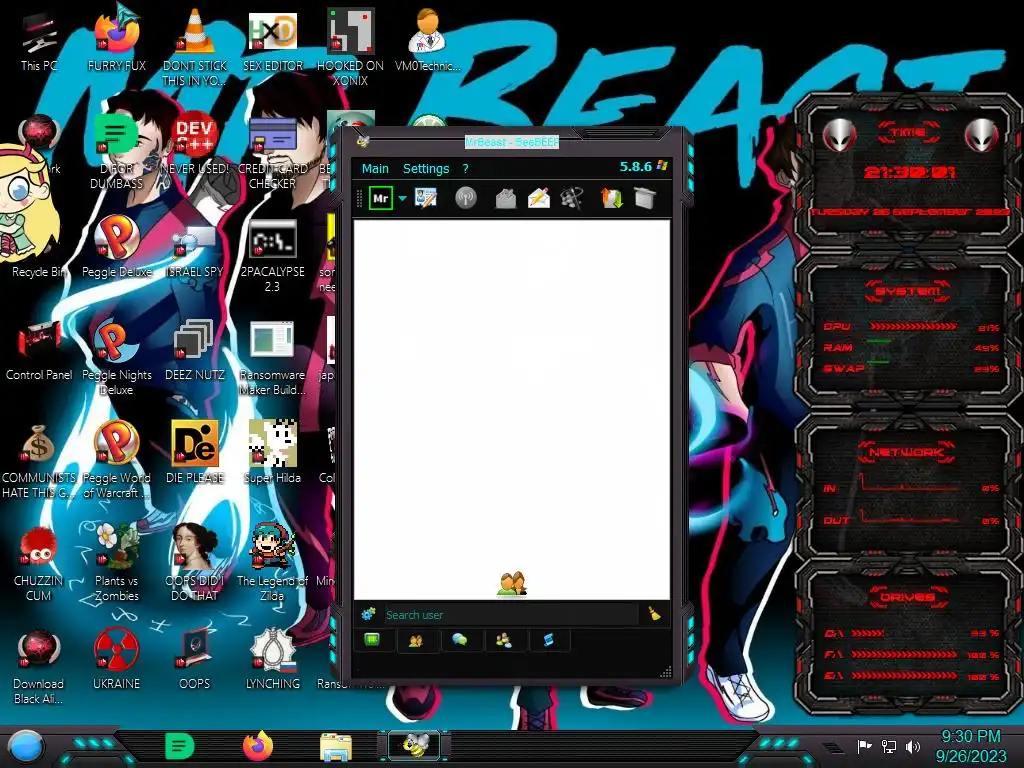The image size is (1024, 768).
Task: Click the blue gears icon beside search
Action: tap(368, 614)
